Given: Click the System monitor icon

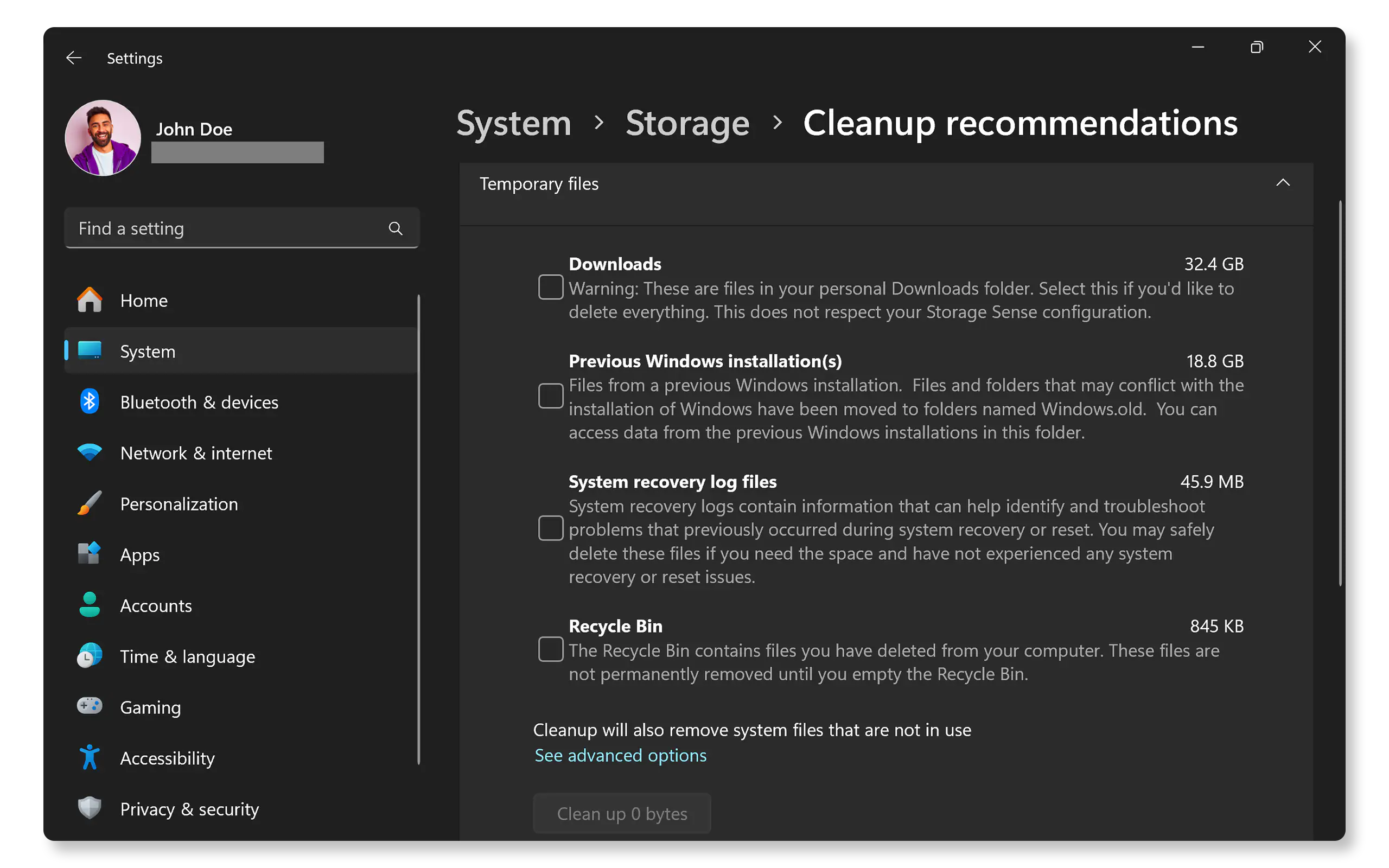Looking at the screenshot, I should (90, 351).
